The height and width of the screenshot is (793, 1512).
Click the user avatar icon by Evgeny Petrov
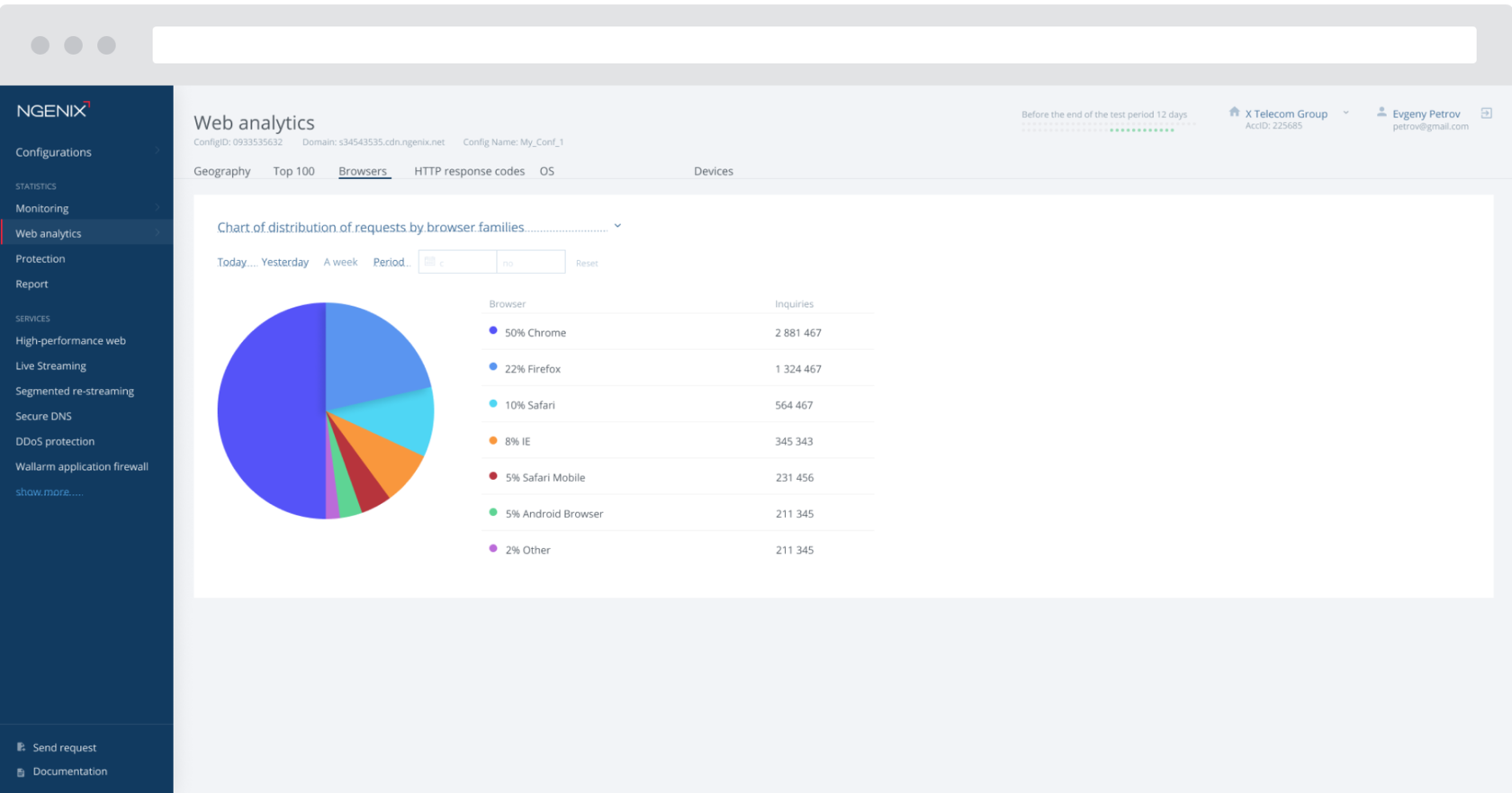point(1381,113)
